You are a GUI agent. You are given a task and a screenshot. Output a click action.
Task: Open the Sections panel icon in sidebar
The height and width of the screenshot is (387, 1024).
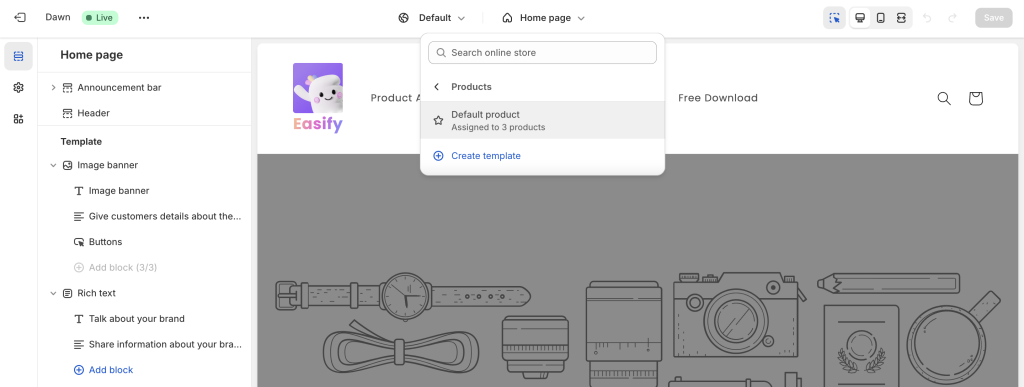(18, 56)
